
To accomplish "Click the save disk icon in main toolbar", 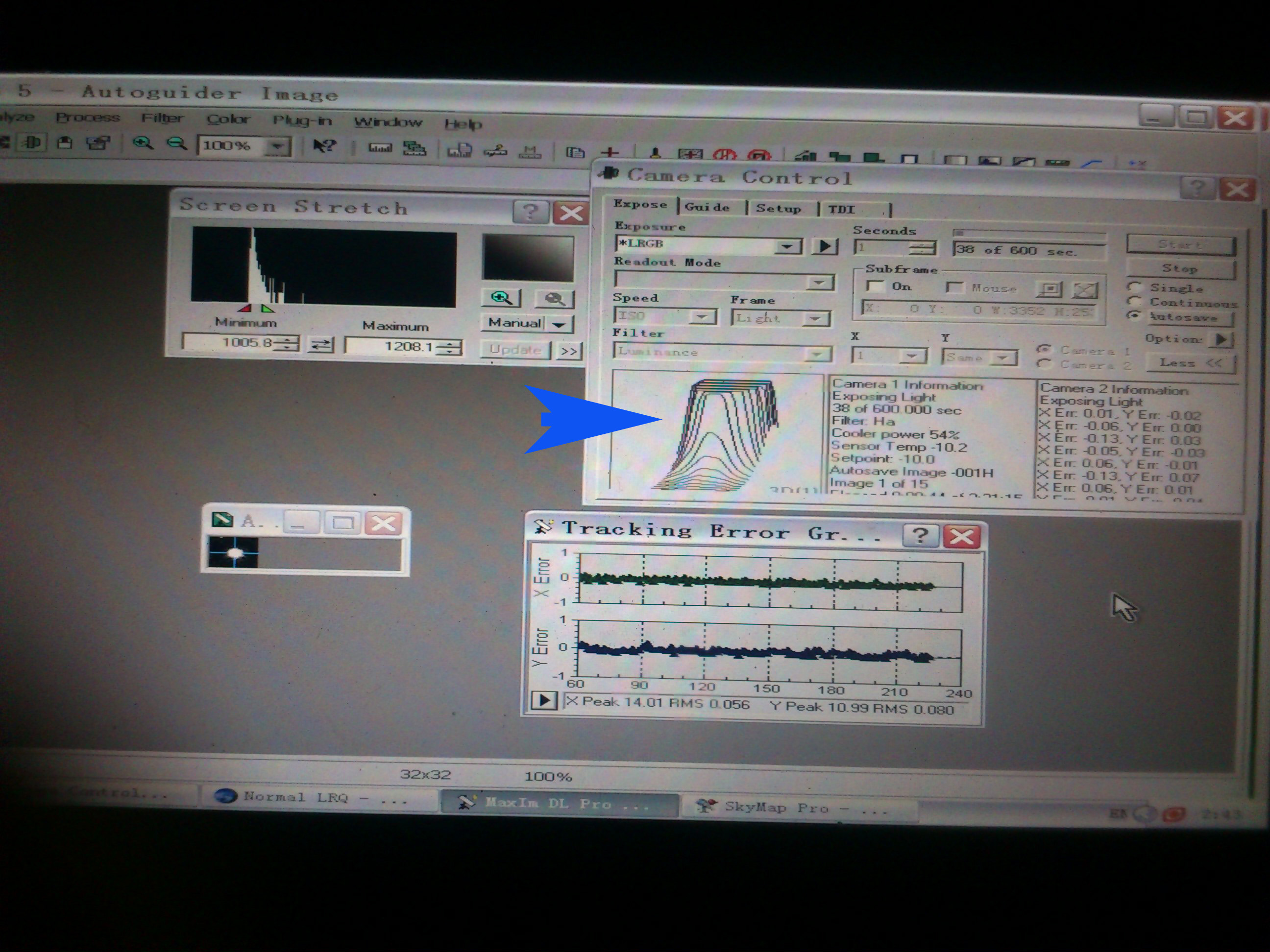I will coord(64,143).
